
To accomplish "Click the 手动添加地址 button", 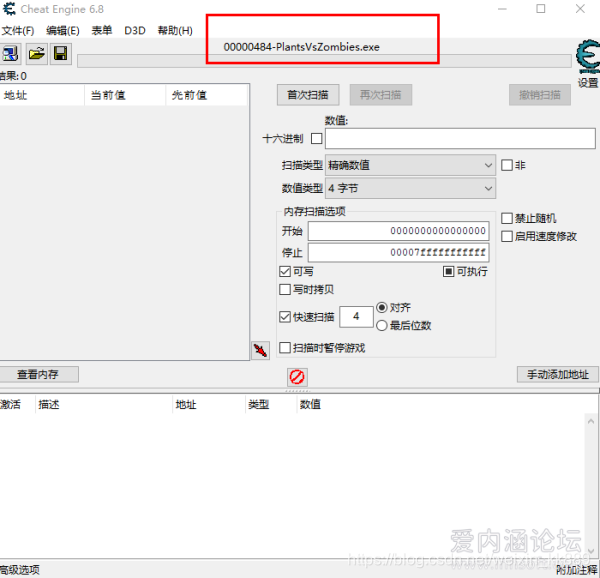I will coord(558,374).
